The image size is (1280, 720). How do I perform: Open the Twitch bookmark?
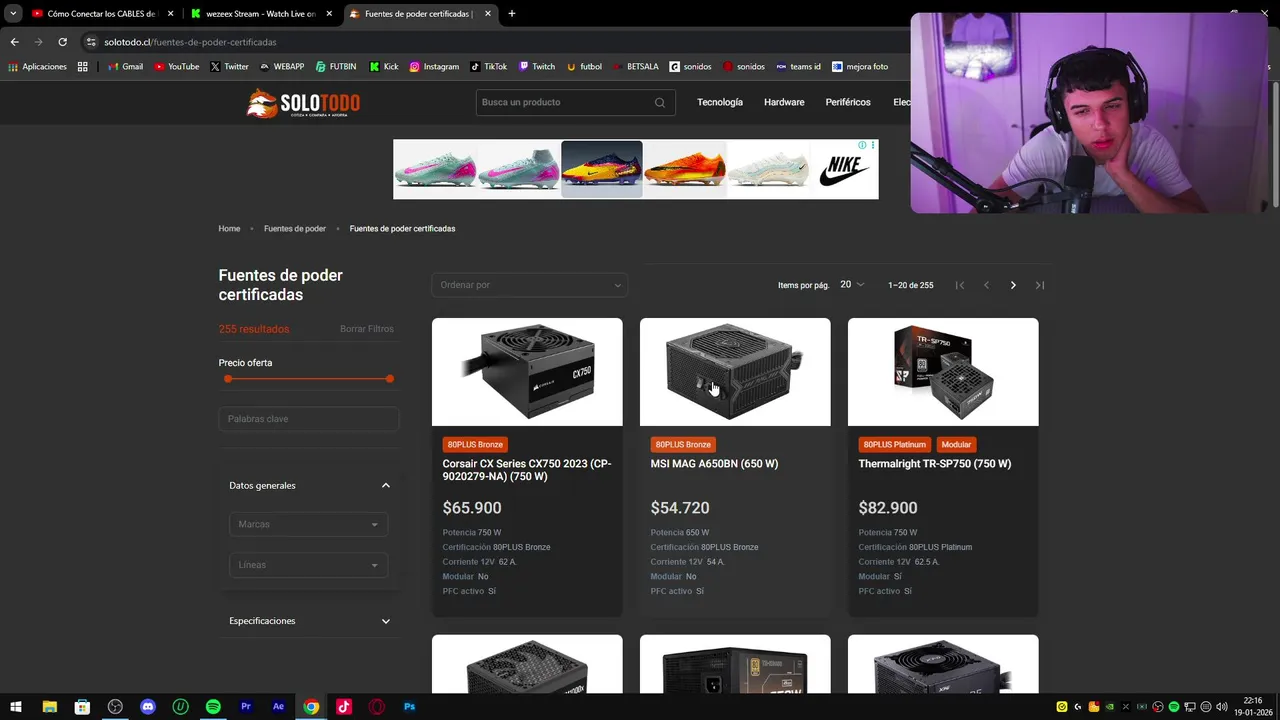tap(536, 67)
